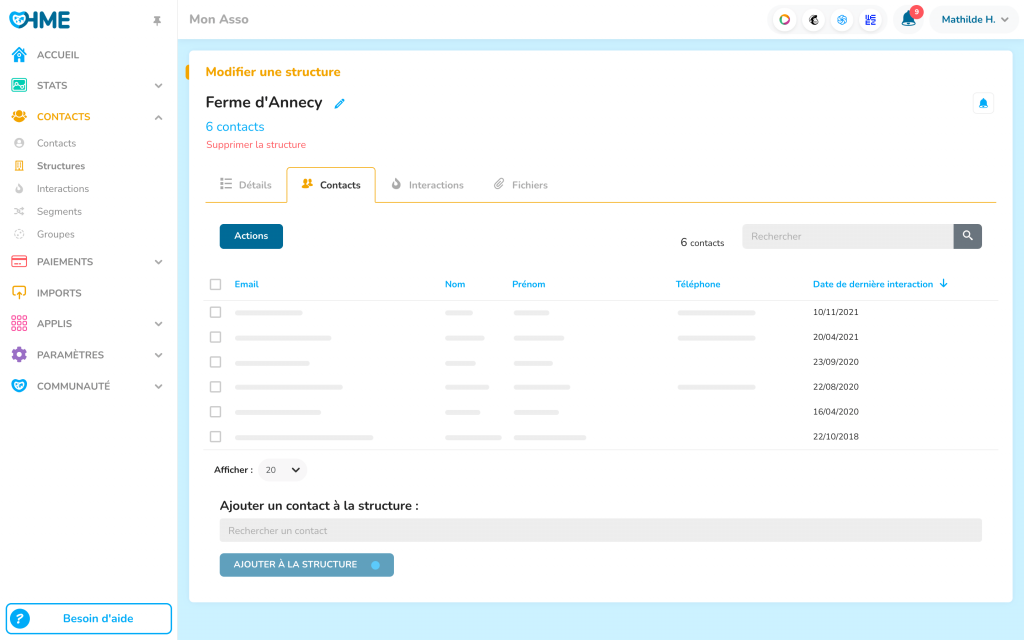Switch to the Interactions tab
Screen dimensions: 1024x640
pyautogui.click(x=427, y=185)
